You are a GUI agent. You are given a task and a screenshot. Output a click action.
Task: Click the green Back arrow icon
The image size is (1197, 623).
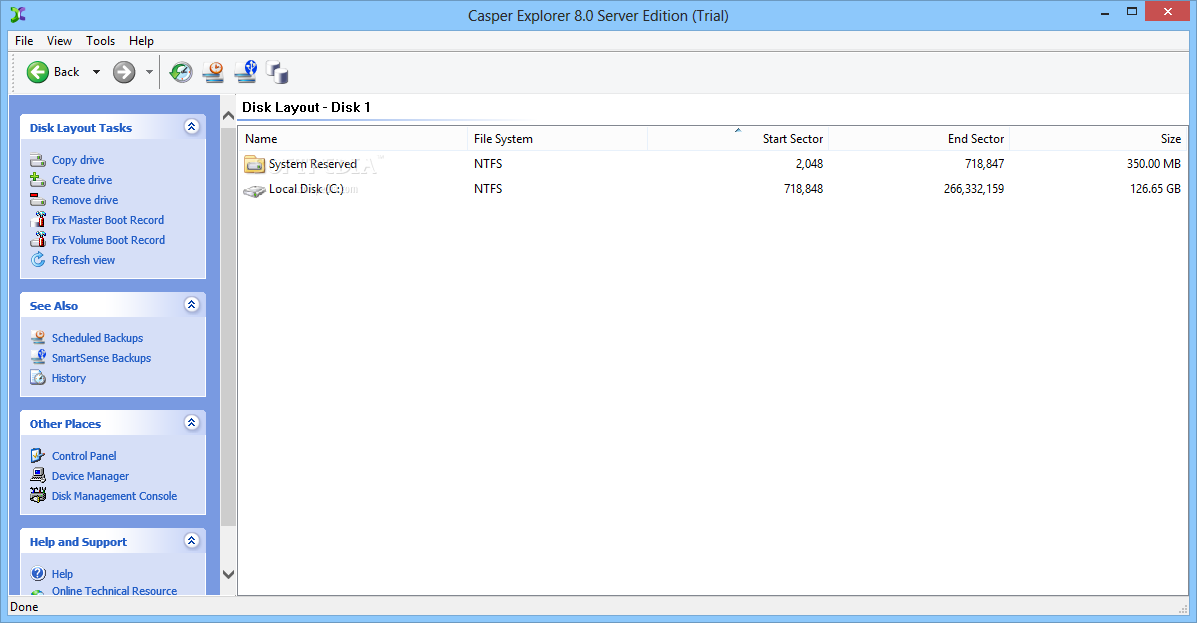pos(37,72)
